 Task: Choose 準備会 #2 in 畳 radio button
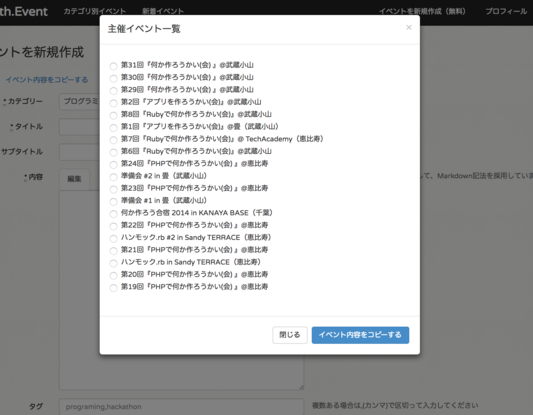pyautogui.click(x=113, y=177)
